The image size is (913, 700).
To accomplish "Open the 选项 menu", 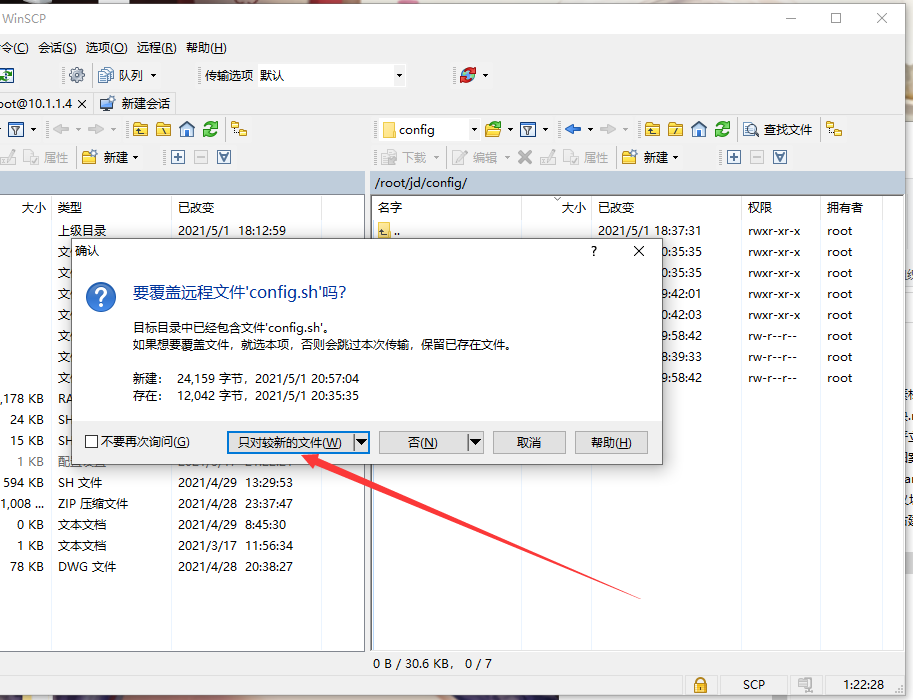I will click(x=106, y=47).
